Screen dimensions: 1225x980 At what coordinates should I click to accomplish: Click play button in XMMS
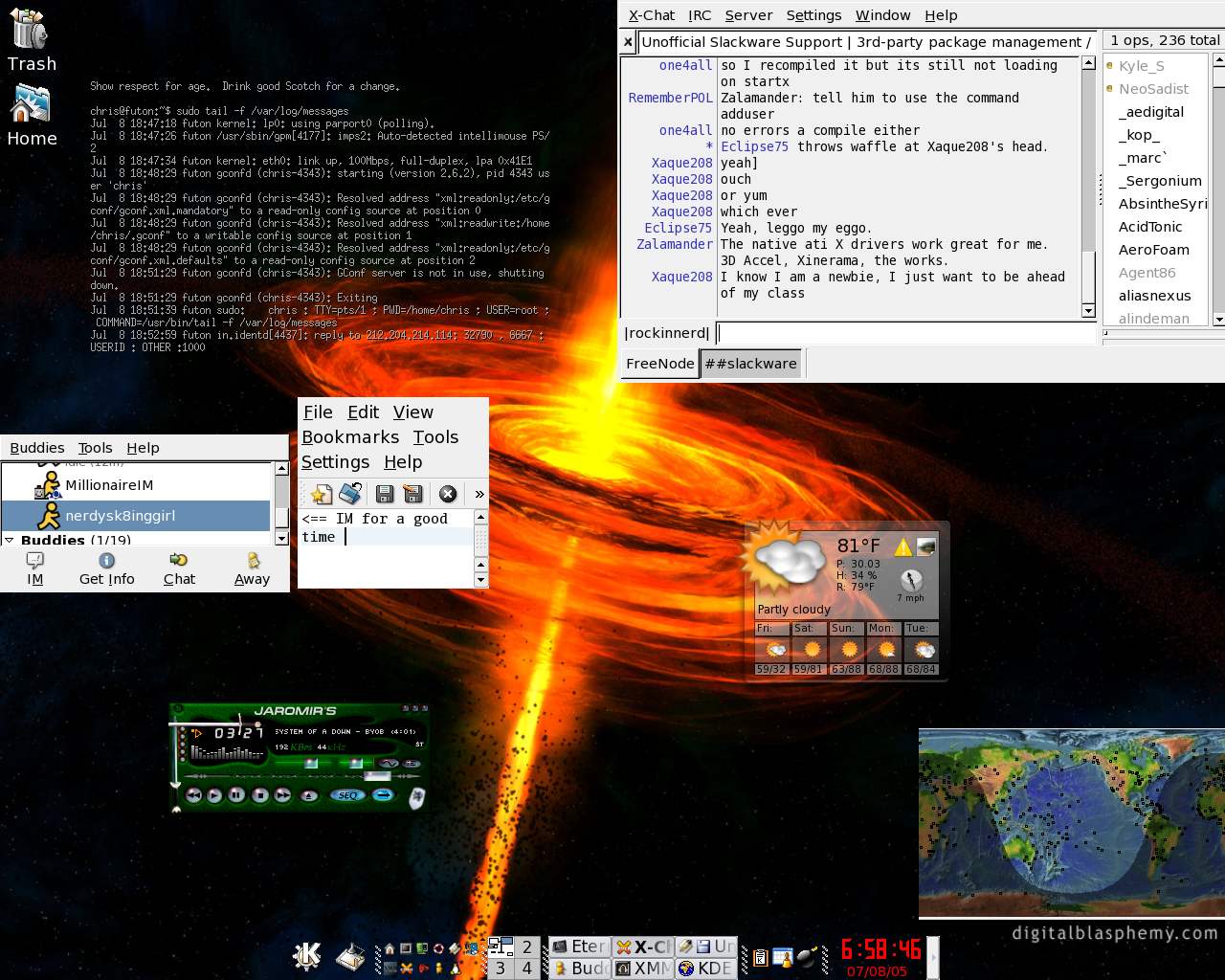point(214,795)
